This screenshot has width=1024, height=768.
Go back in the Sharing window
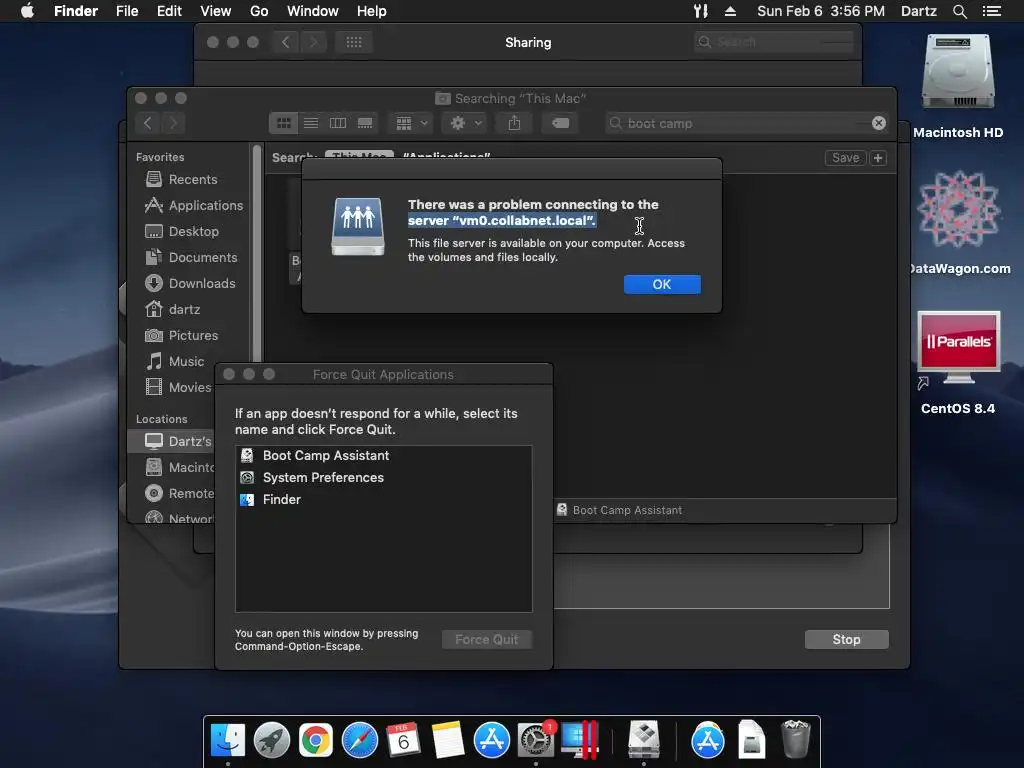(285, 42)
